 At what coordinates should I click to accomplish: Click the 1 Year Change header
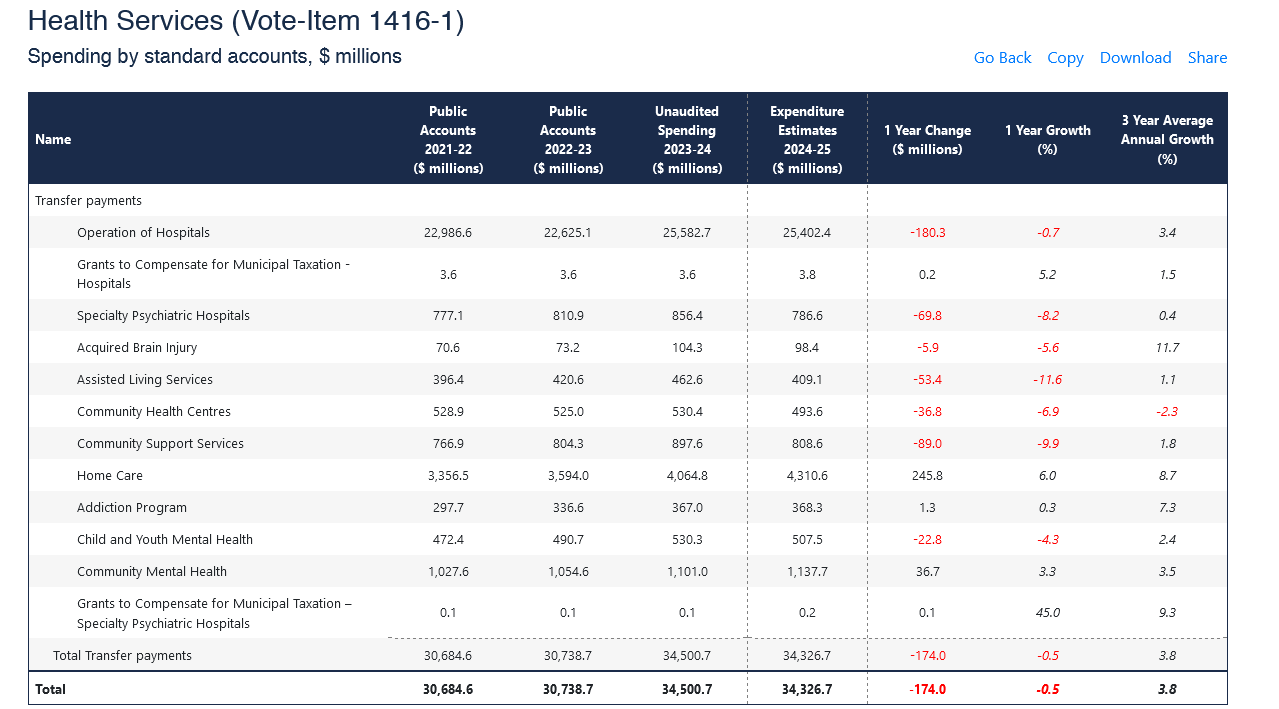(x=927, y=139)
